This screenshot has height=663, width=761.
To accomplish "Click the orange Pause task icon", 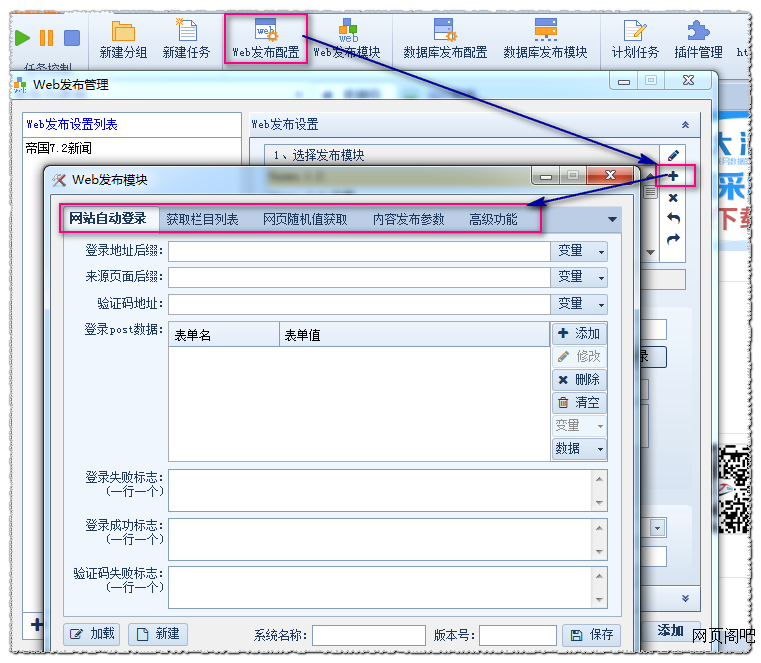I will [x=47, y=38].
